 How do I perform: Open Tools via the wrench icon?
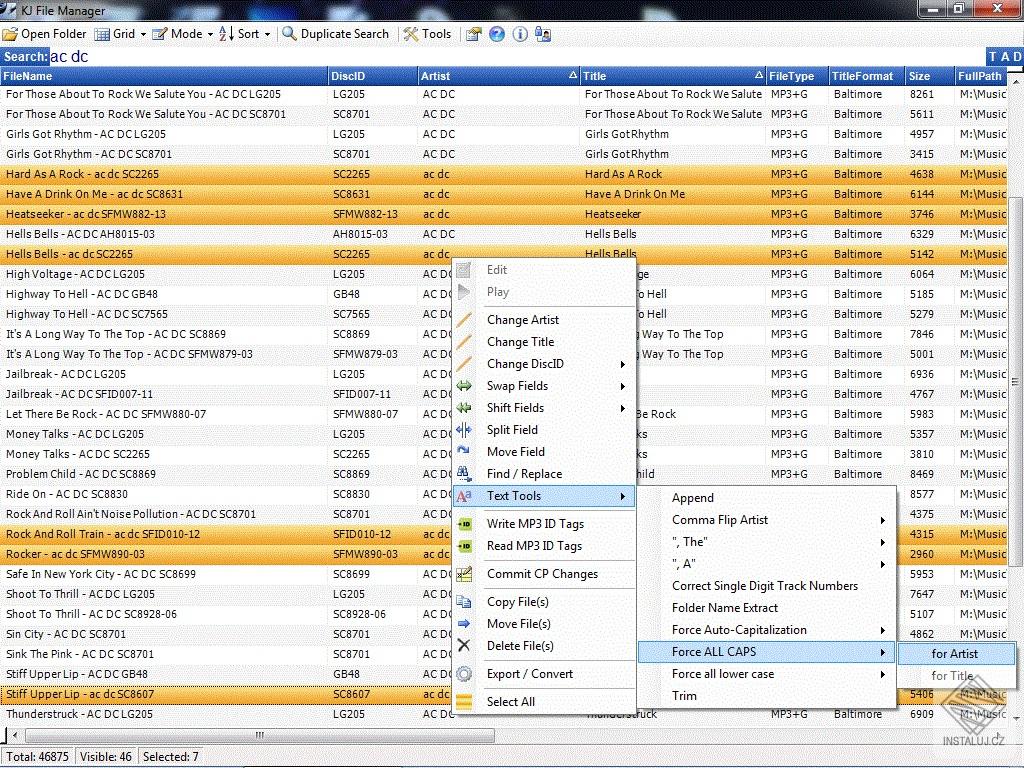pyautogui.click(x=410, y=33)
